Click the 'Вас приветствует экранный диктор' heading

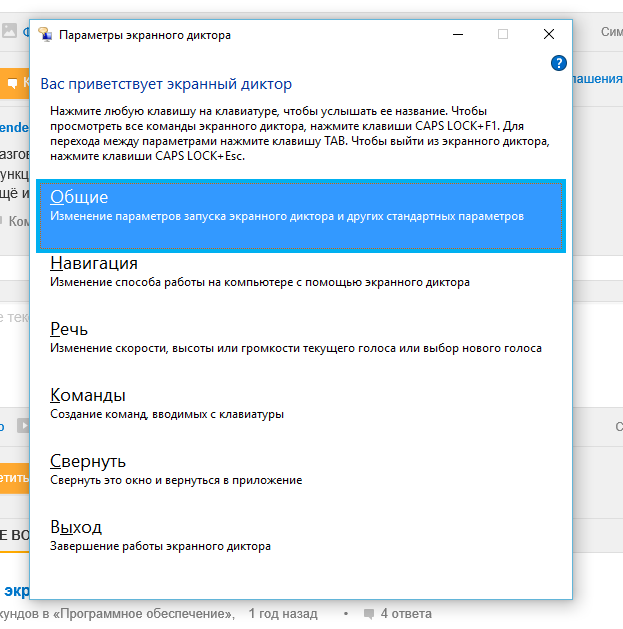pyautogui.click(x=166, y=84)
